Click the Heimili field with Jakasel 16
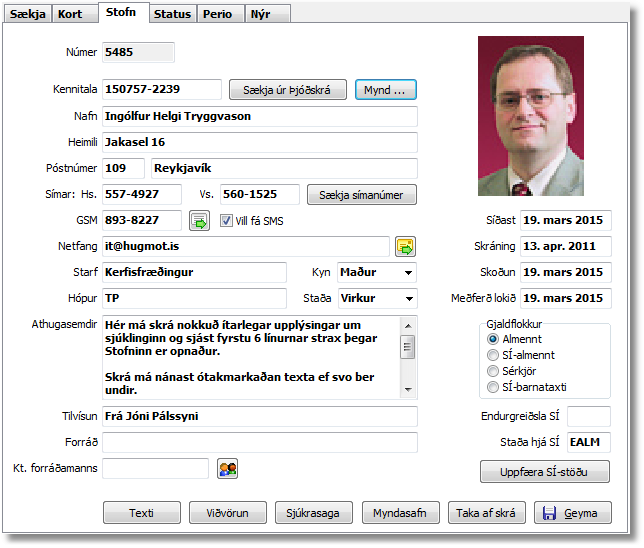This screenshot has height=548, width=644. point(260,143)
